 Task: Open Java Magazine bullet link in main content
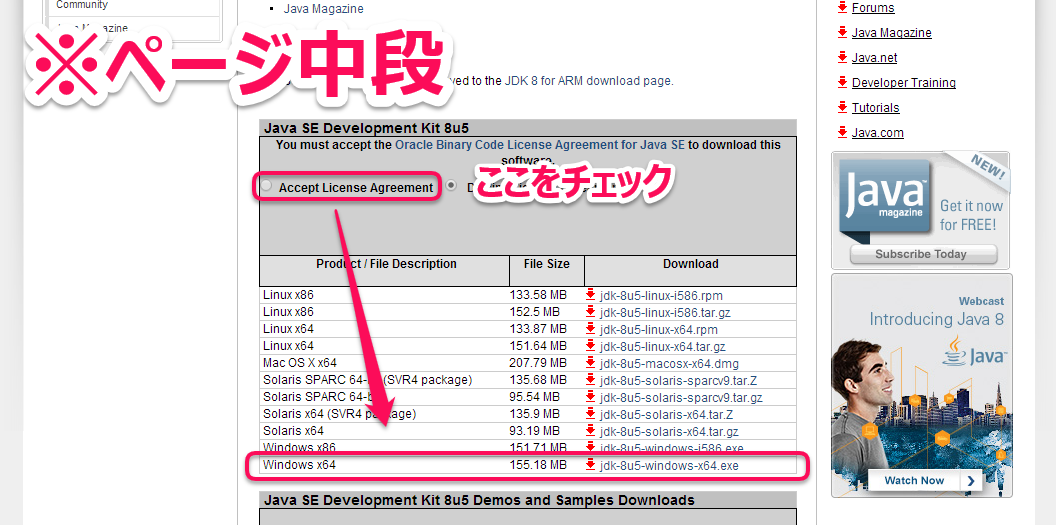tap(323, 9)
